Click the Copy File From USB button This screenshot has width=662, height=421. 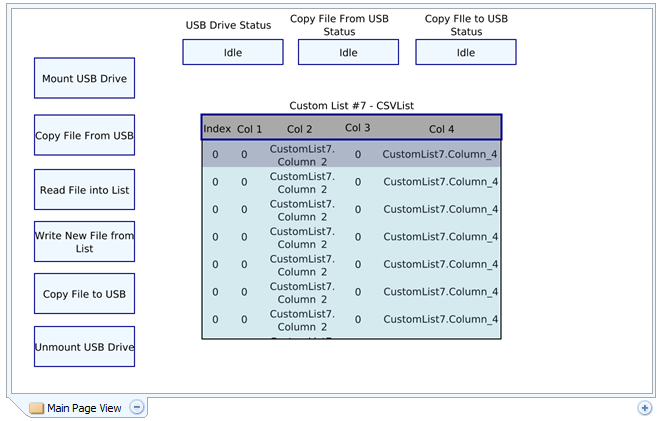(84, 135)
